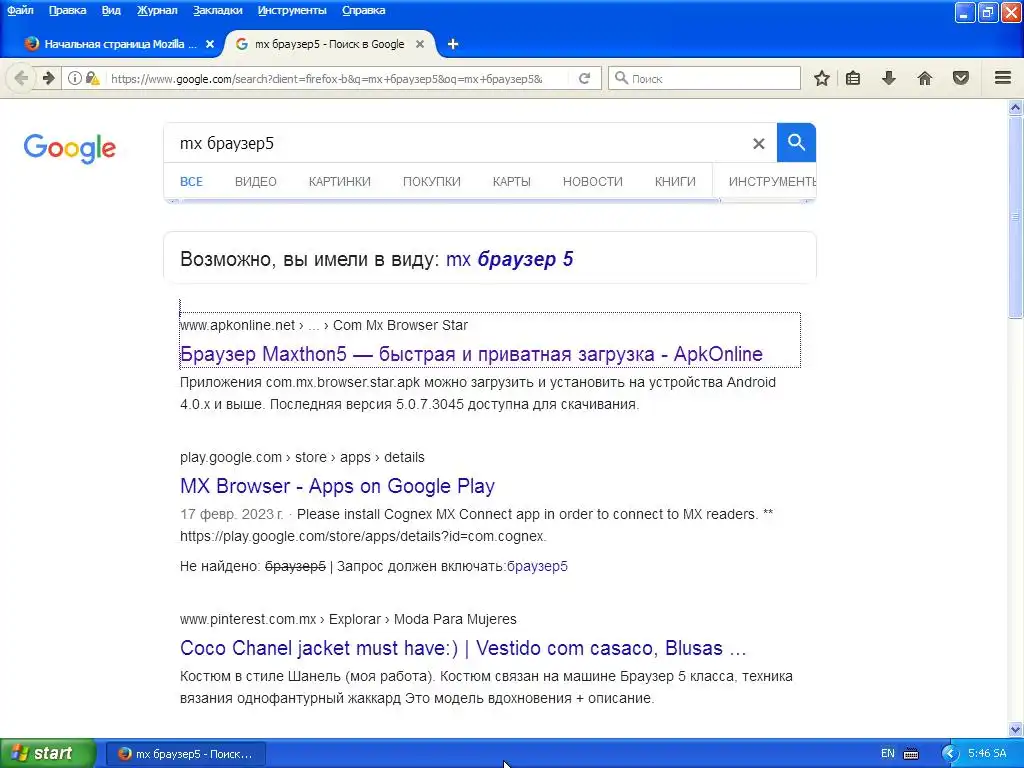Screen dimensions: 1024x768
Task: Open the Справка menu
Action: 363,10
